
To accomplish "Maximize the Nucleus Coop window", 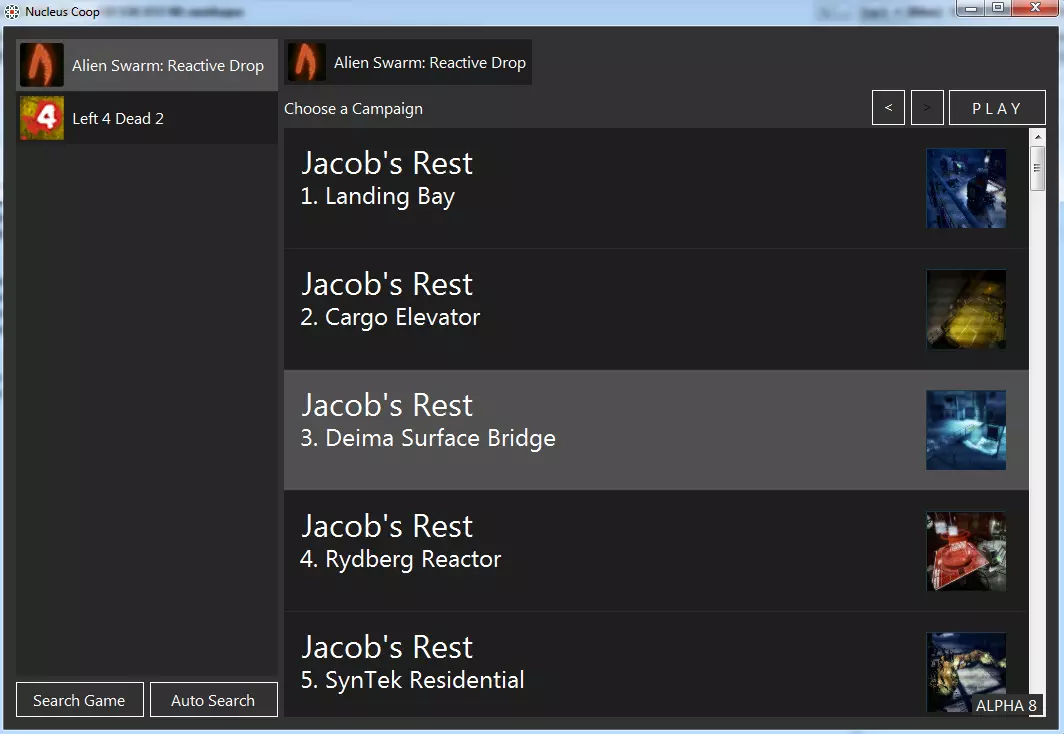I will (998, 8).
